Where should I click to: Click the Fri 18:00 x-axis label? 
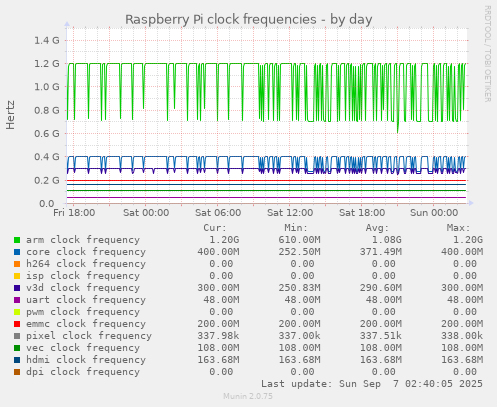pos(74,213)
